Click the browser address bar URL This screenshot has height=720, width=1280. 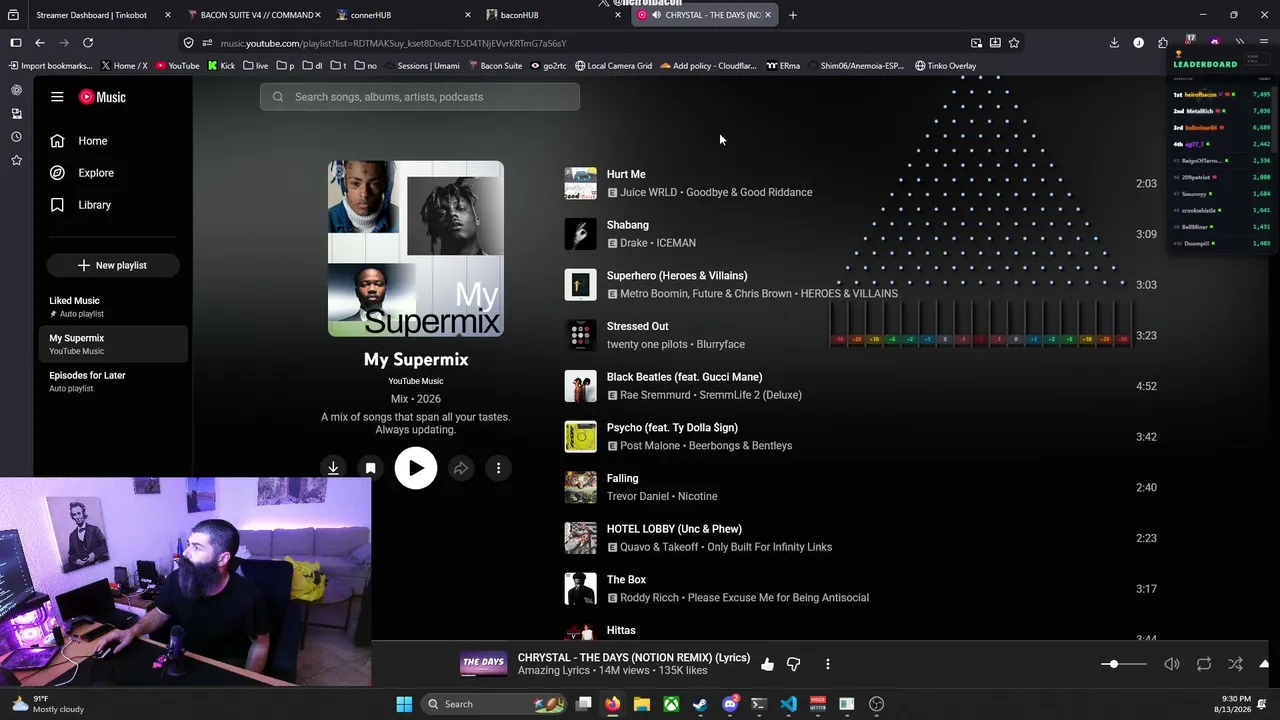(x=393, y=43)
